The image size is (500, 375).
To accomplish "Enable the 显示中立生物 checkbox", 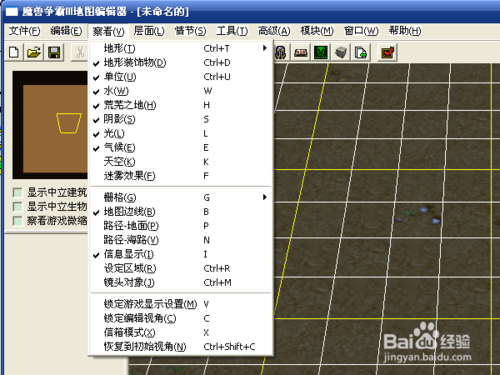I will click(x=17, y=207).
